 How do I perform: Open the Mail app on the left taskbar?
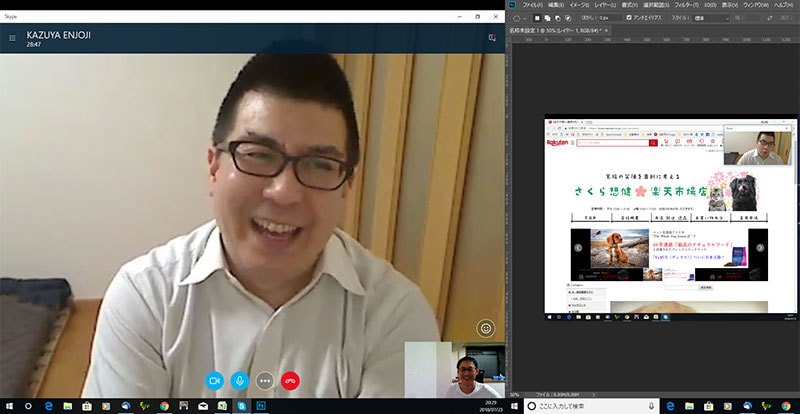tap(203, 406)
